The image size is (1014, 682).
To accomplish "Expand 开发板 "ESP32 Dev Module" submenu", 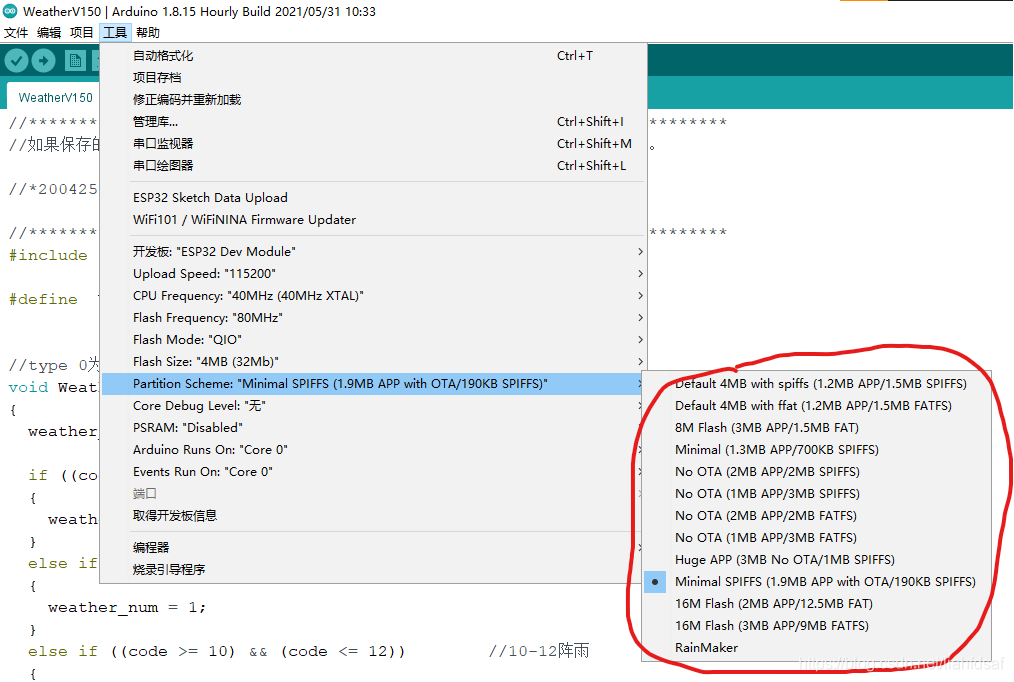I will (x=374, y=251).
